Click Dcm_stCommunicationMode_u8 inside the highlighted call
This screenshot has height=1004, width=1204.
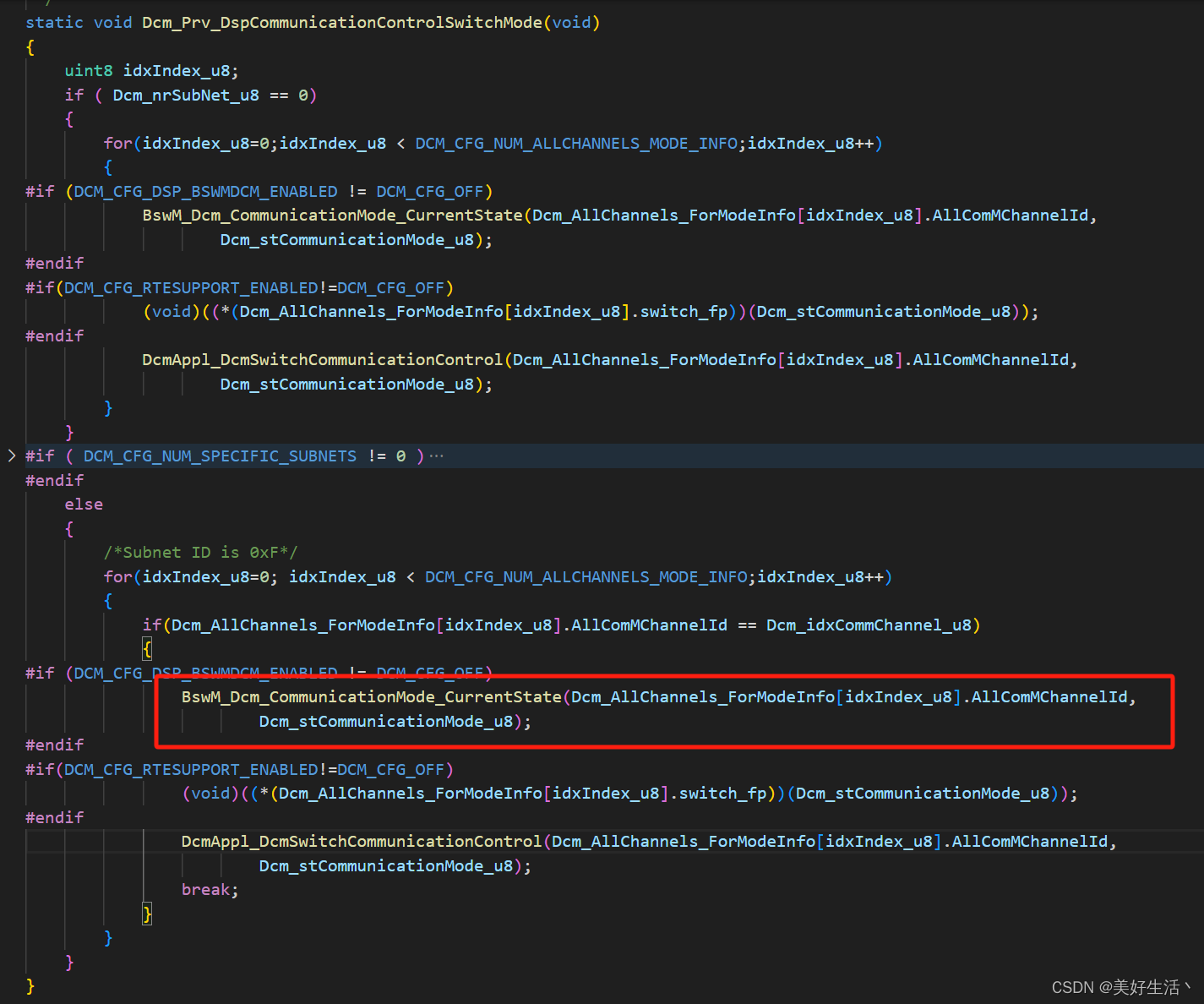(x=386, y=722)
